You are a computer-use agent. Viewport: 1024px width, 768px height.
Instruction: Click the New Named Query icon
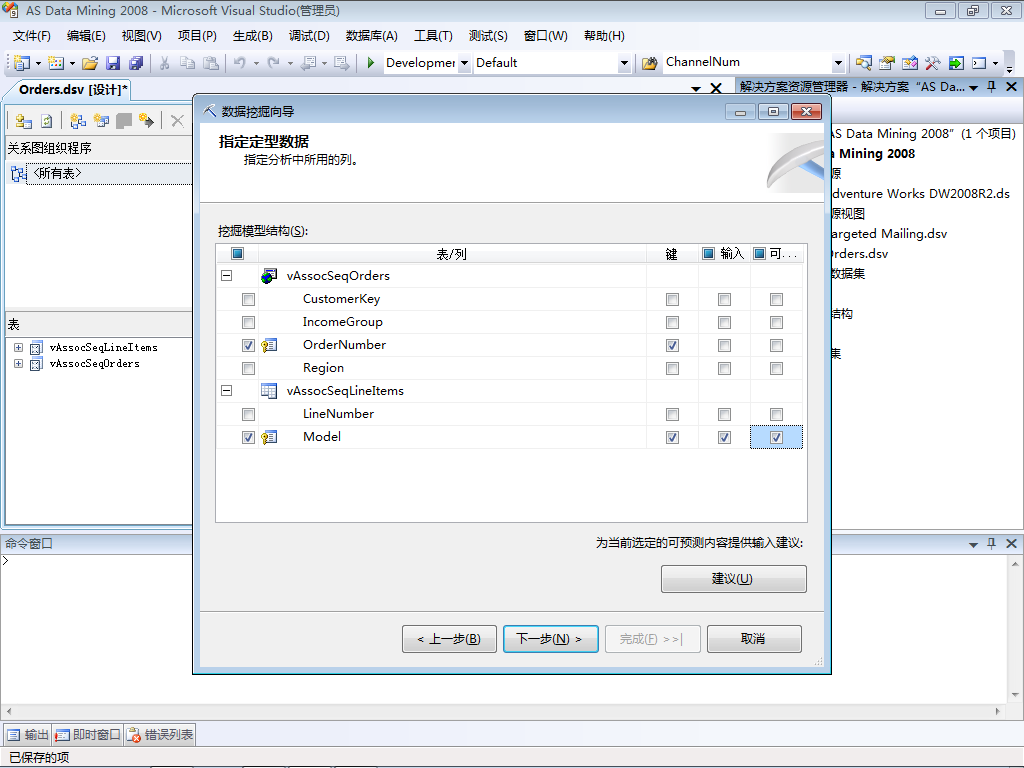tap(101, 121)
